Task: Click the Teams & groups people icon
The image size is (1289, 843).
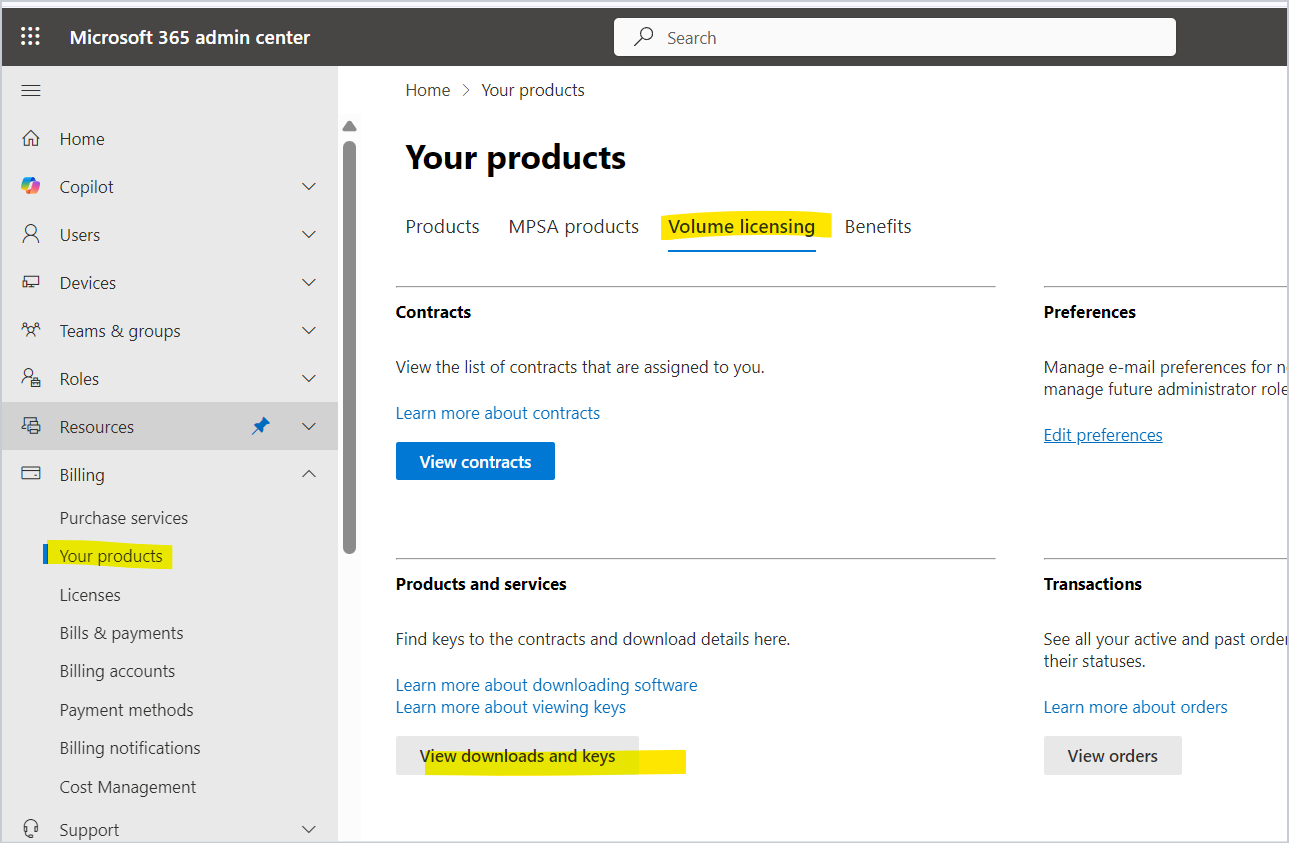Action: [x=31, y=331]
